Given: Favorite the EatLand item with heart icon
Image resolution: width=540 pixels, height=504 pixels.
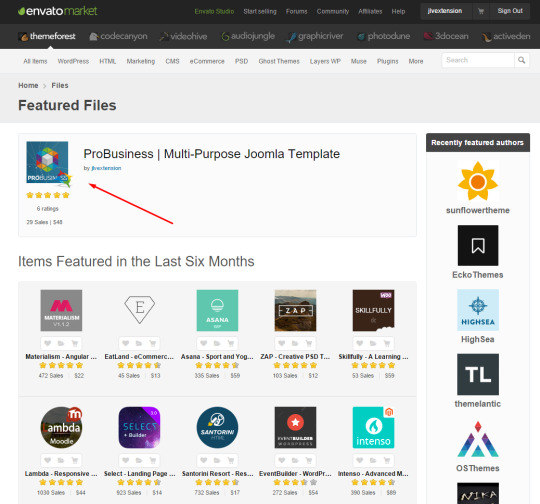Looking at the screenshot, I should pos(126,343).
